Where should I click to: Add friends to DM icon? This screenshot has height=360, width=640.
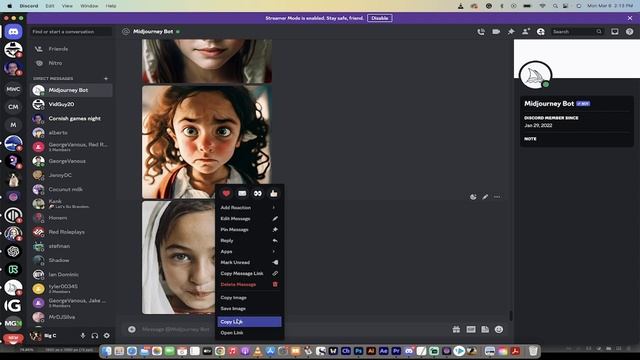[526, 31]
